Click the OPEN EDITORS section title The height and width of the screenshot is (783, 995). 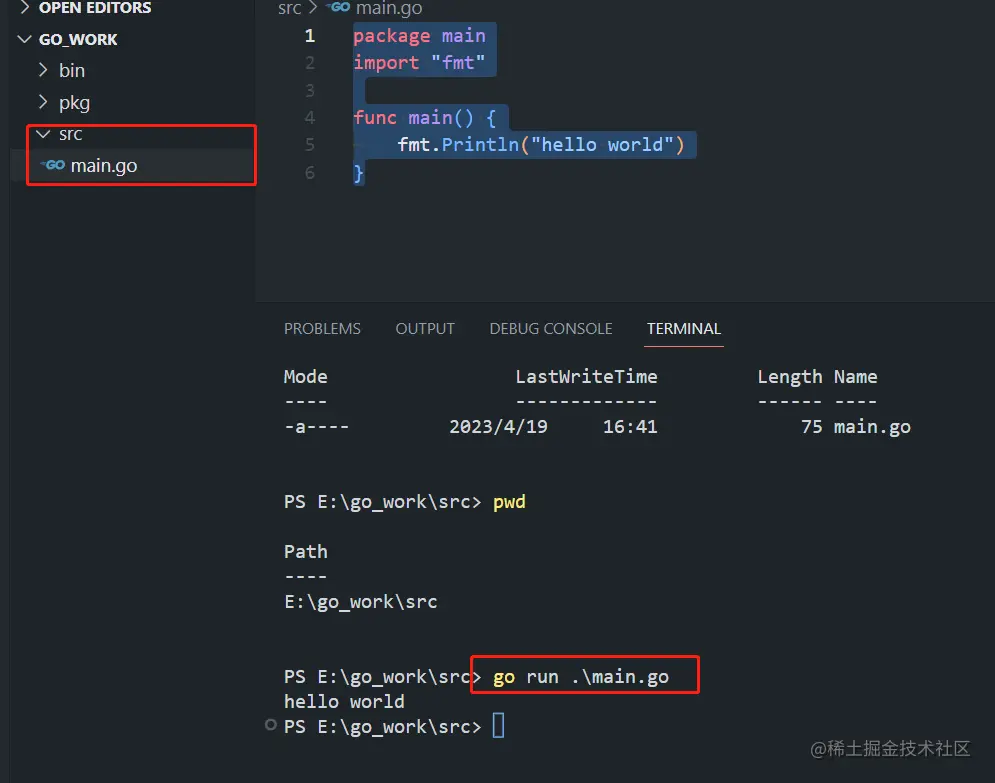click(95, 8)
